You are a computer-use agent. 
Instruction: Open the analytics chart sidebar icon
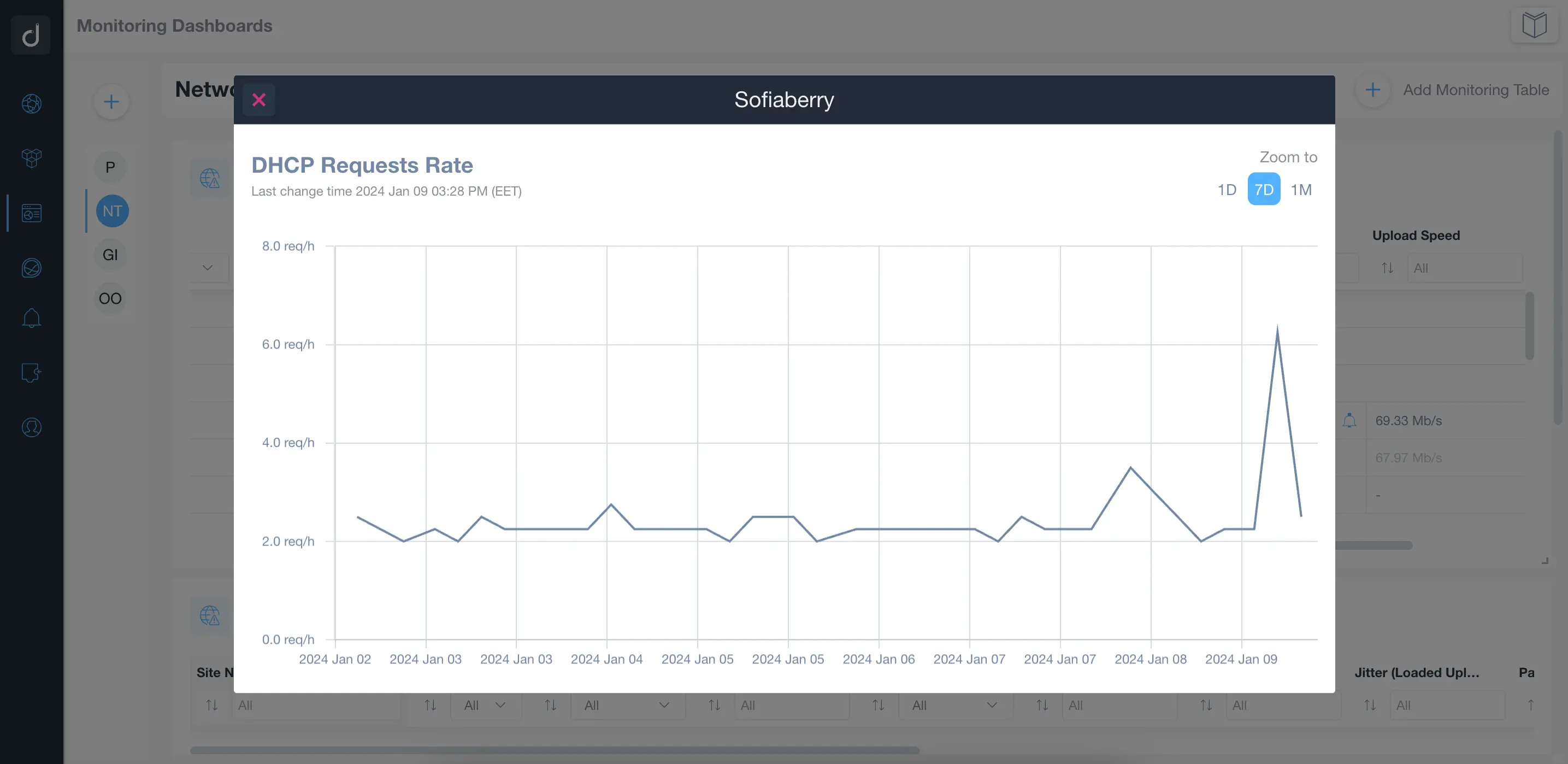[x=32, y=268]
